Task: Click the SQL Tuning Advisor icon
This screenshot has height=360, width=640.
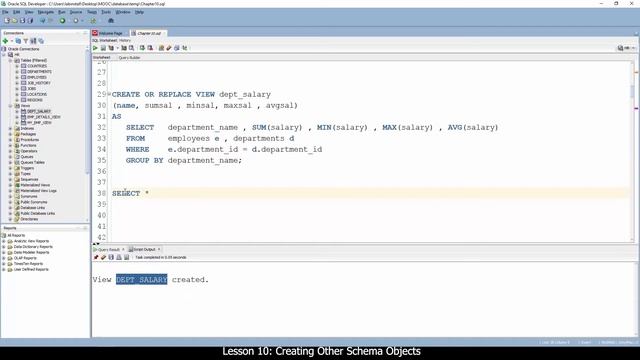Action: click(131, 48)
